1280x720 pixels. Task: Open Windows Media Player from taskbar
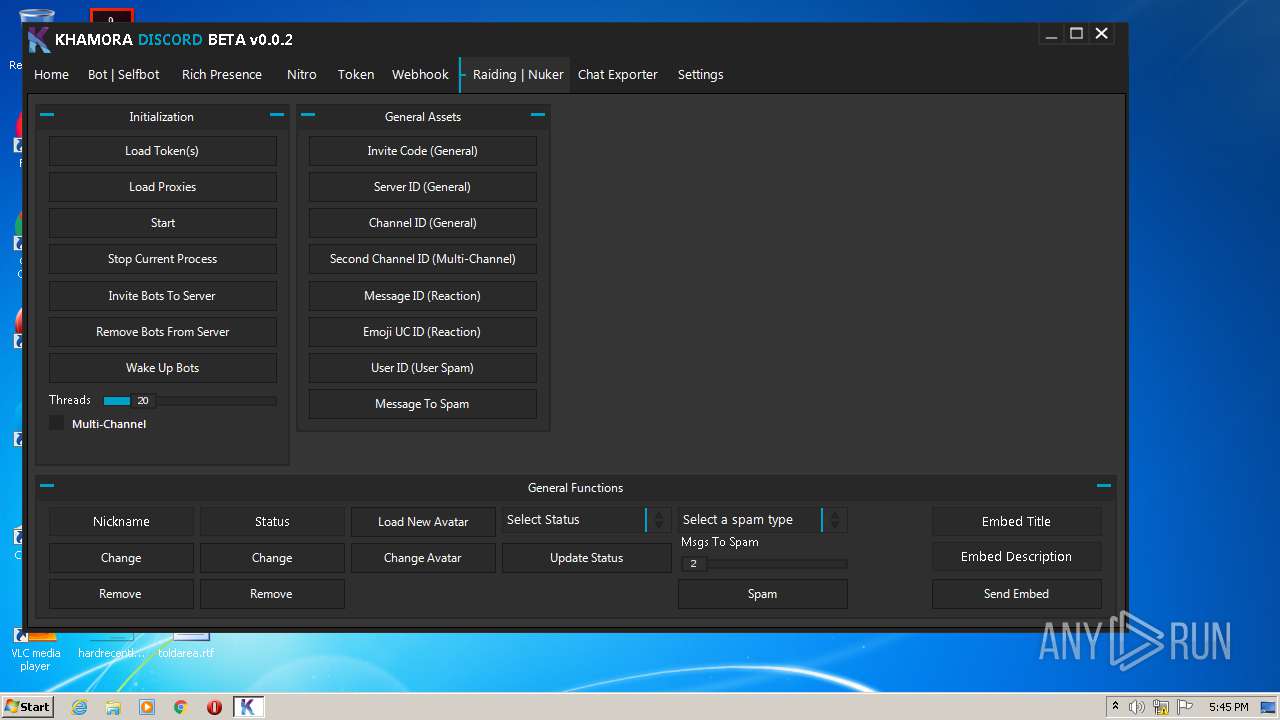coord(147,707)
